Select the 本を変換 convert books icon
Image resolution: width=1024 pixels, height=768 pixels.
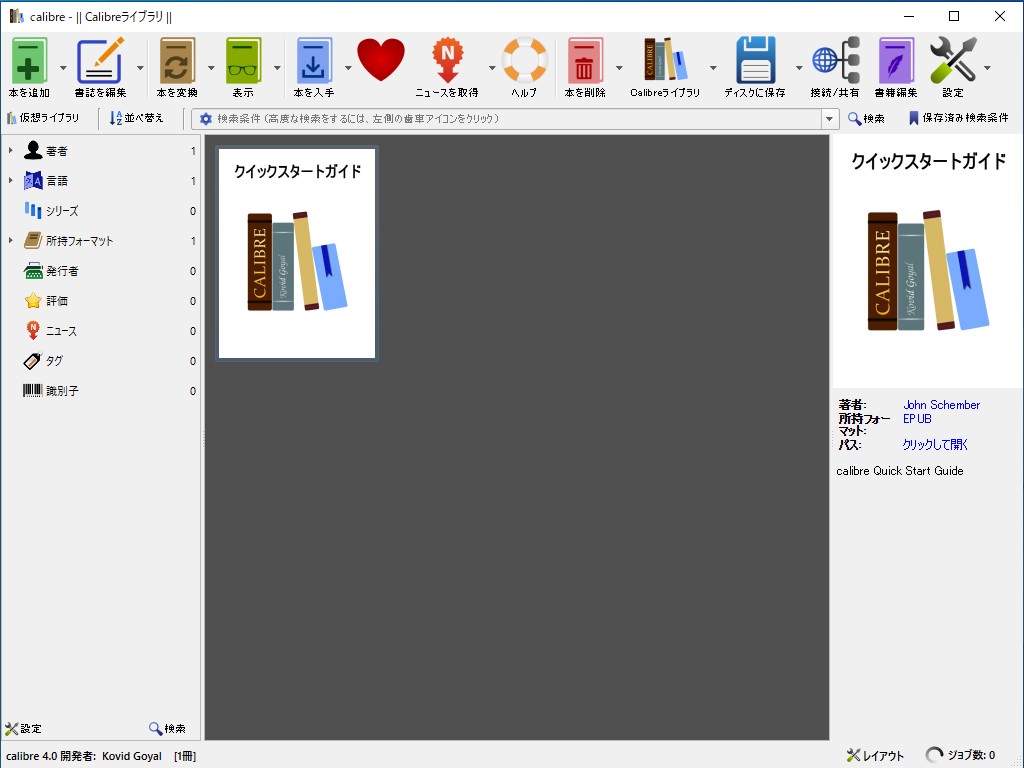pyautogui.click(x=178, y=63)
